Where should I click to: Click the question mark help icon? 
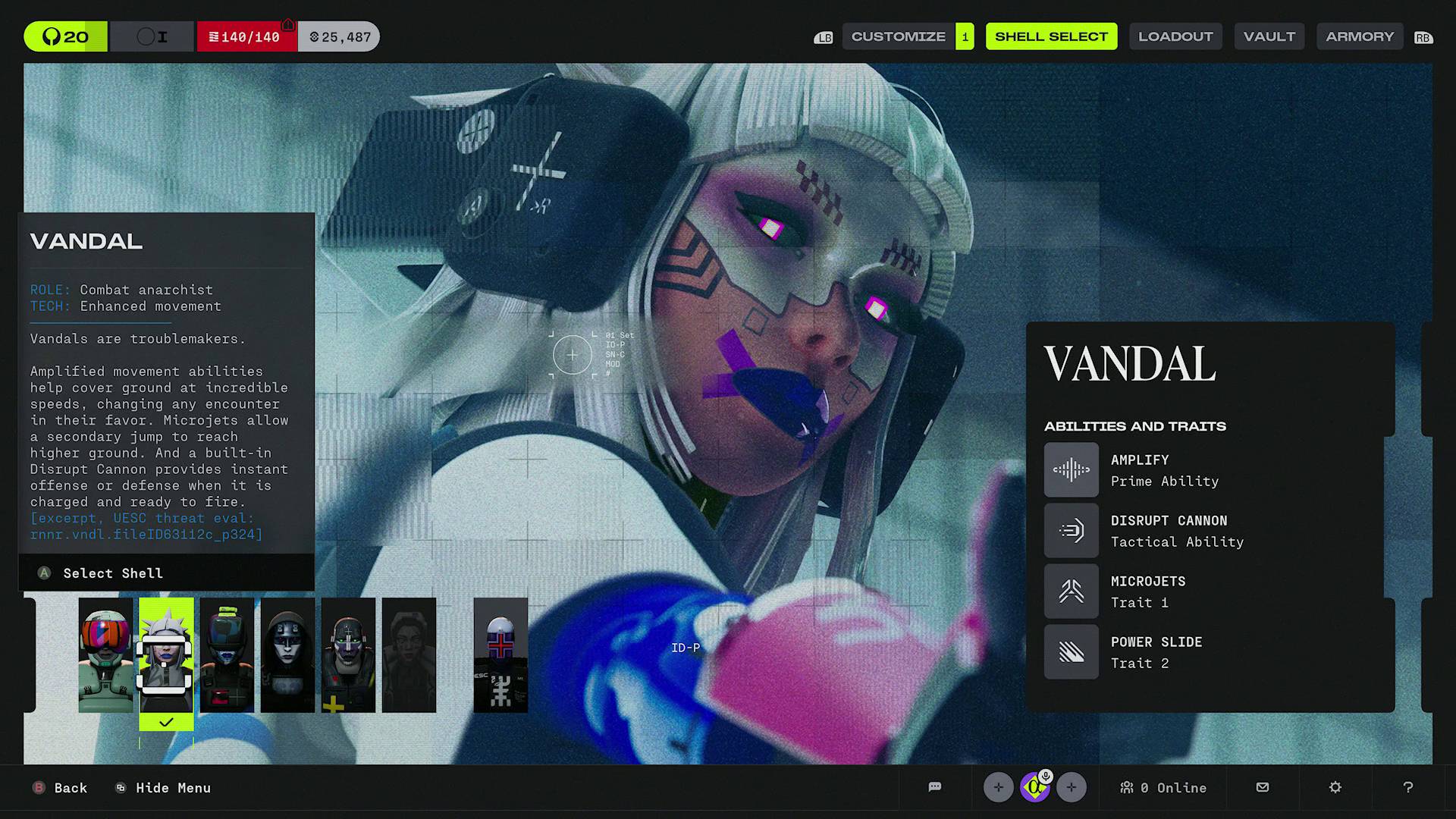coord(1408,787)
